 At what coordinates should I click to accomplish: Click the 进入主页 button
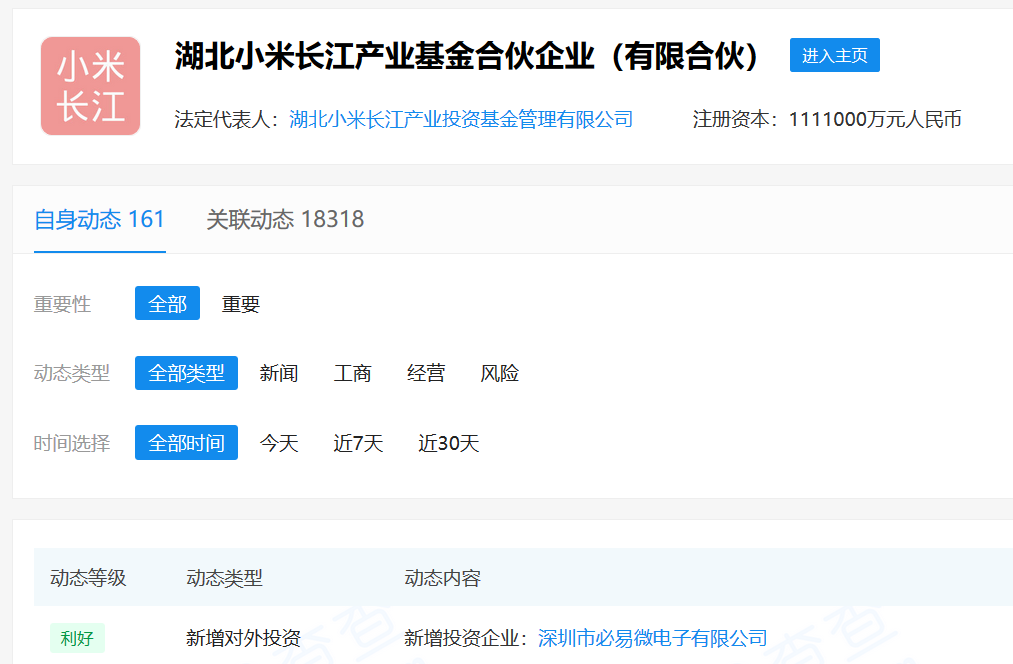pos(834,55)
